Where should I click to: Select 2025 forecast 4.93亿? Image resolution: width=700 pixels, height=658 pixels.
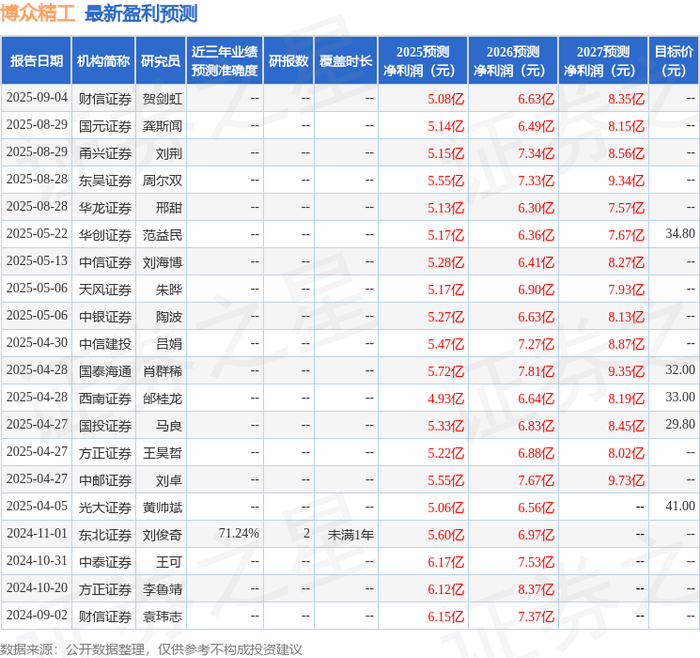pyautogui.click(x=446, y=398)
